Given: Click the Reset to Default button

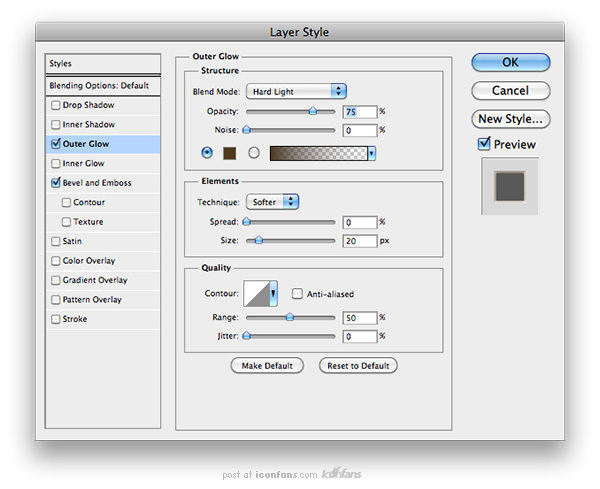Looking at the screenshot, I should (358, 366).
